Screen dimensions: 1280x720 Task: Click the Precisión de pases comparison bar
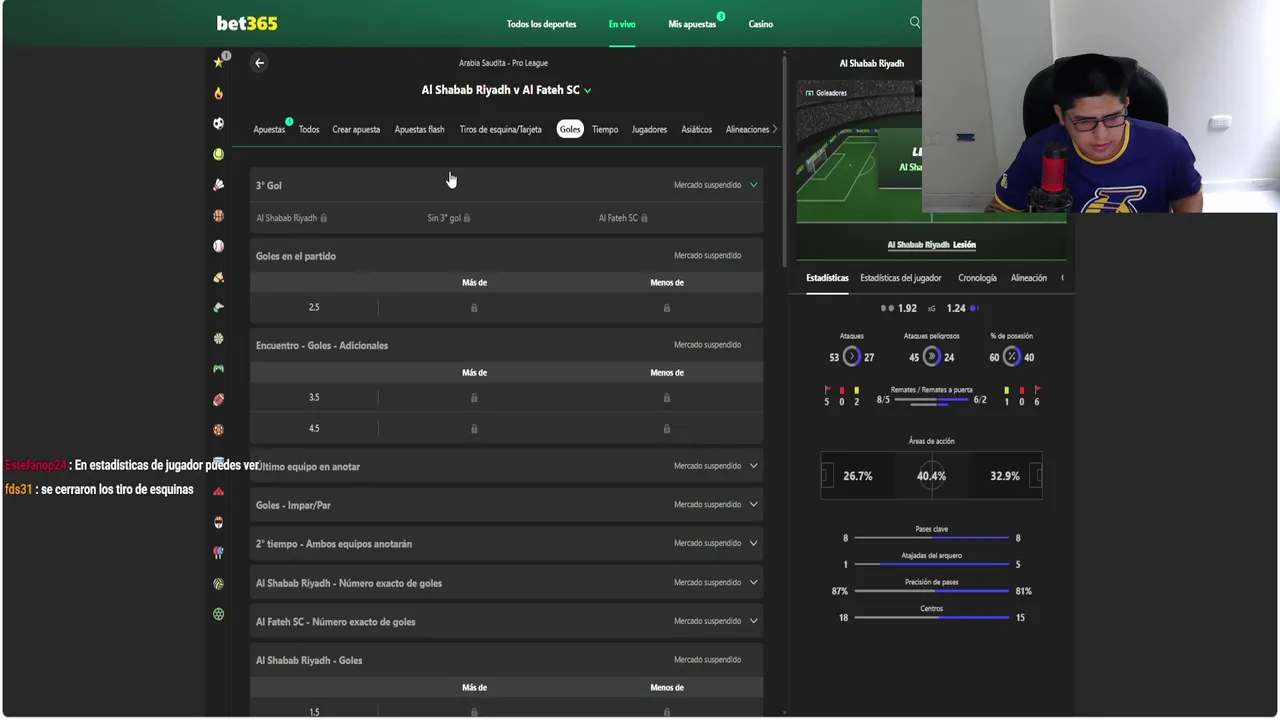pos(931,591)
